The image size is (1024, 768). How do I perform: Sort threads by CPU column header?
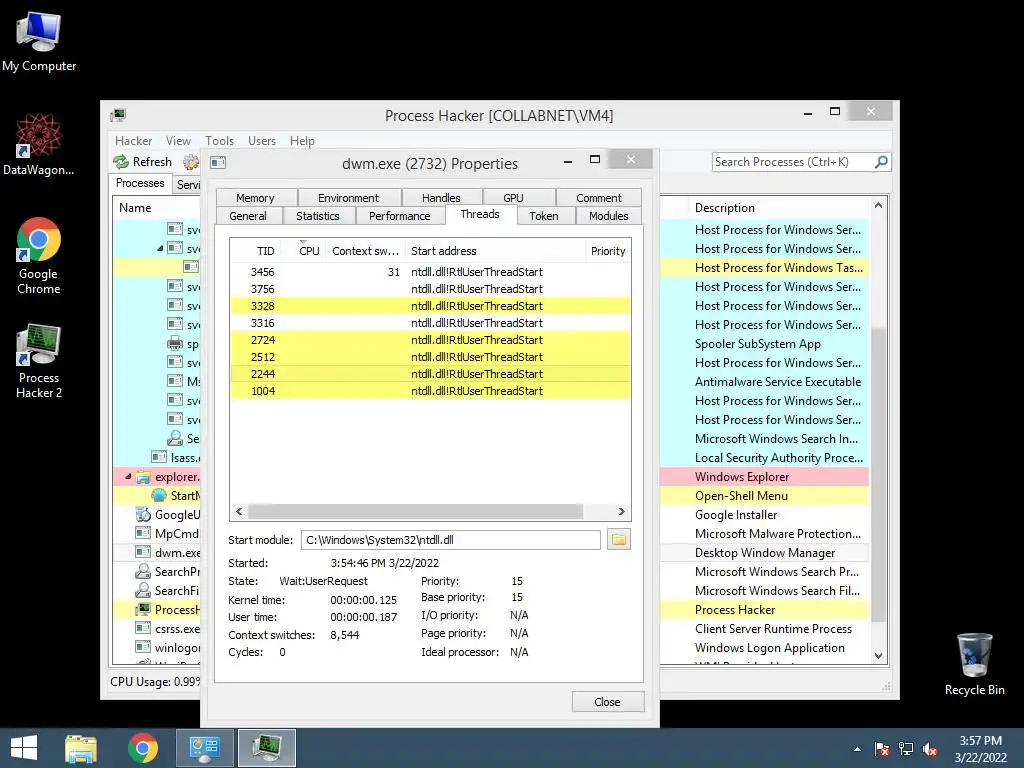pos(302,251)
